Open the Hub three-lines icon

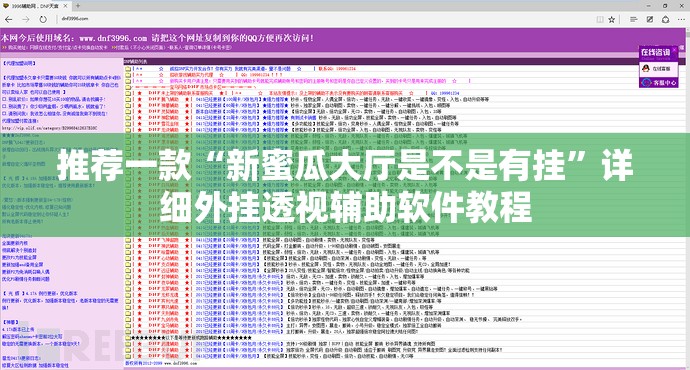[633, 19]
